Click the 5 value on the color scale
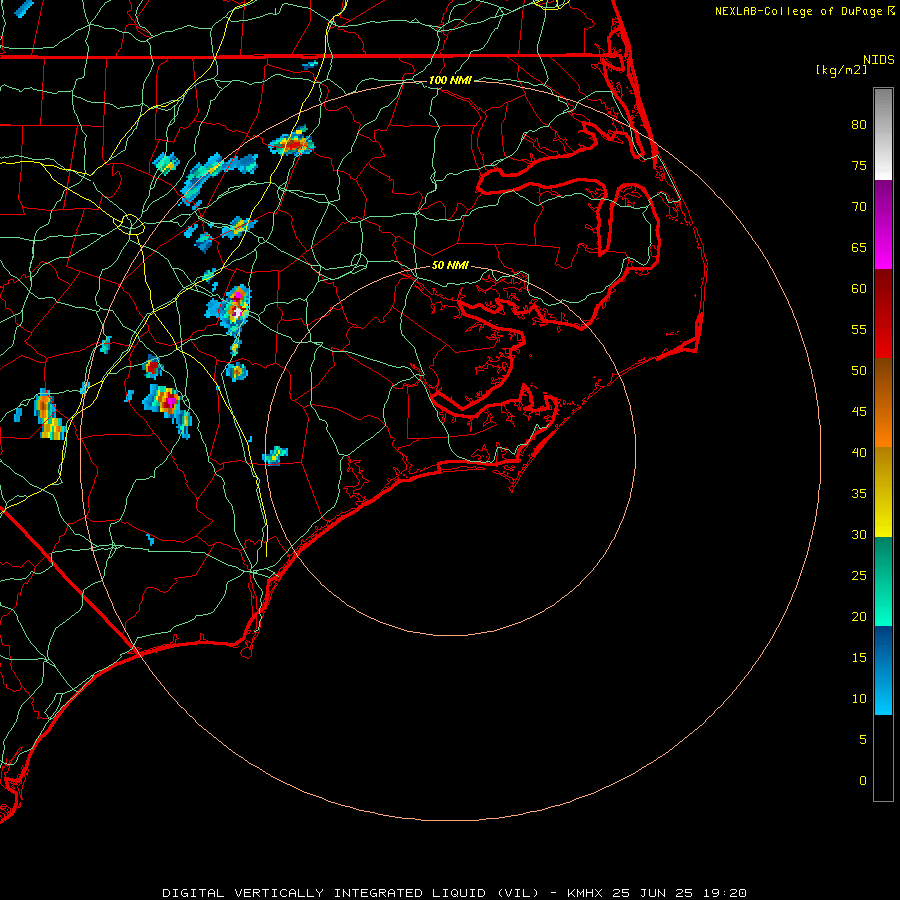 pos(863,739)
